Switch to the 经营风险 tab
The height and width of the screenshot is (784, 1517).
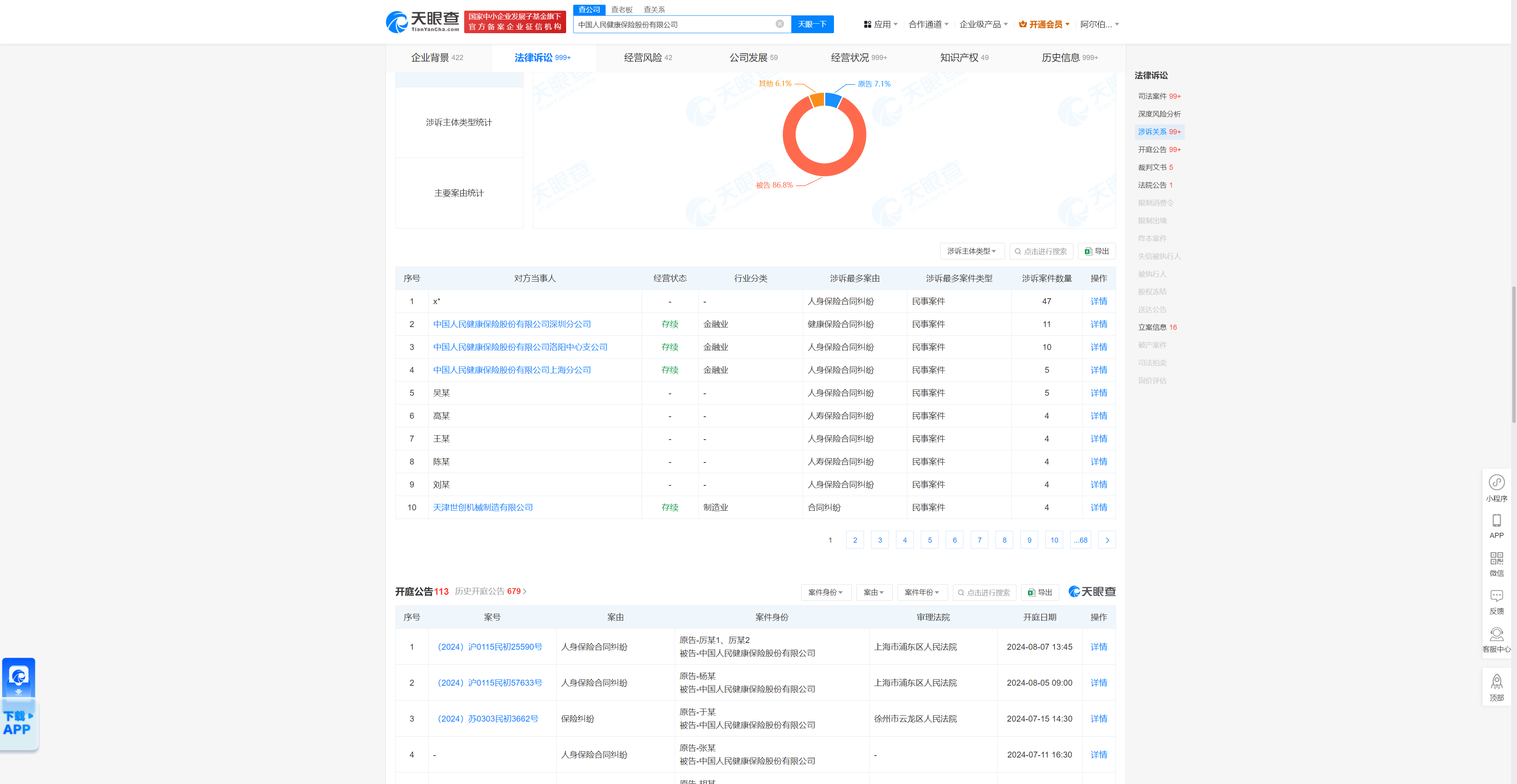pos(647,58)
